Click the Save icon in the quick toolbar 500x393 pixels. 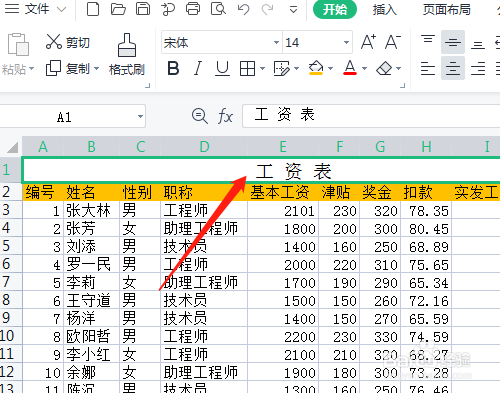coord(143,9)
